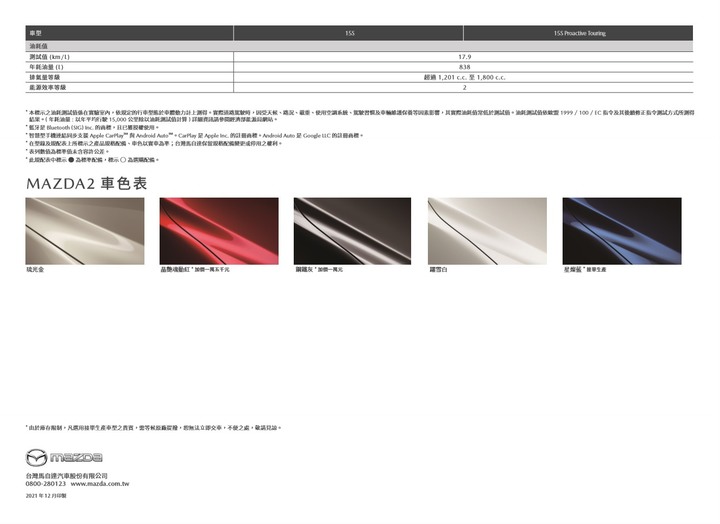Click the footnote line above the Mazda logo
Image resolution: width=720 pixels, height=524 pixels.
coord(153,428)
